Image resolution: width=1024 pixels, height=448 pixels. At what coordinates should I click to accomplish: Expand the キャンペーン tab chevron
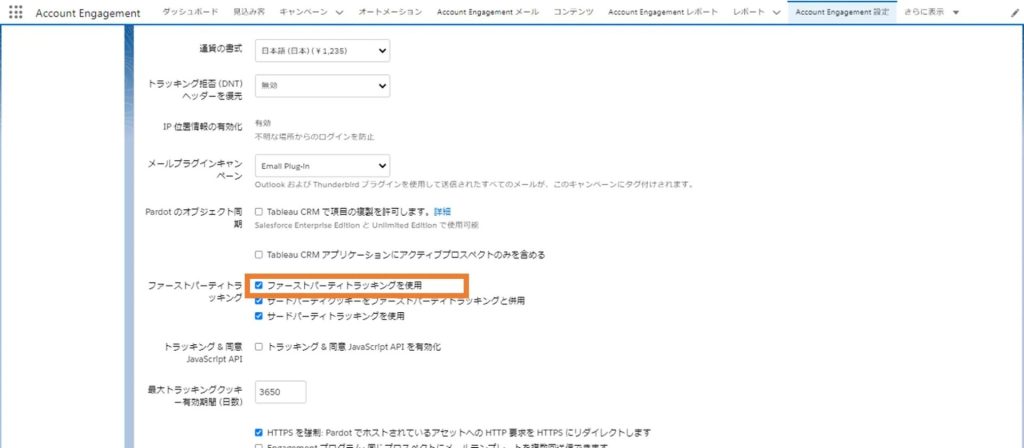point(339,12)
